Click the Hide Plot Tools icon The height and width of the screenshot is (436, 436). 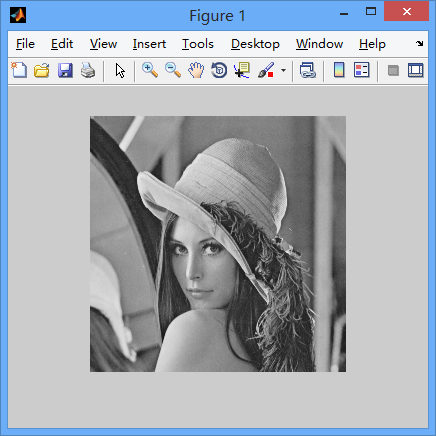tap(393, 70)
